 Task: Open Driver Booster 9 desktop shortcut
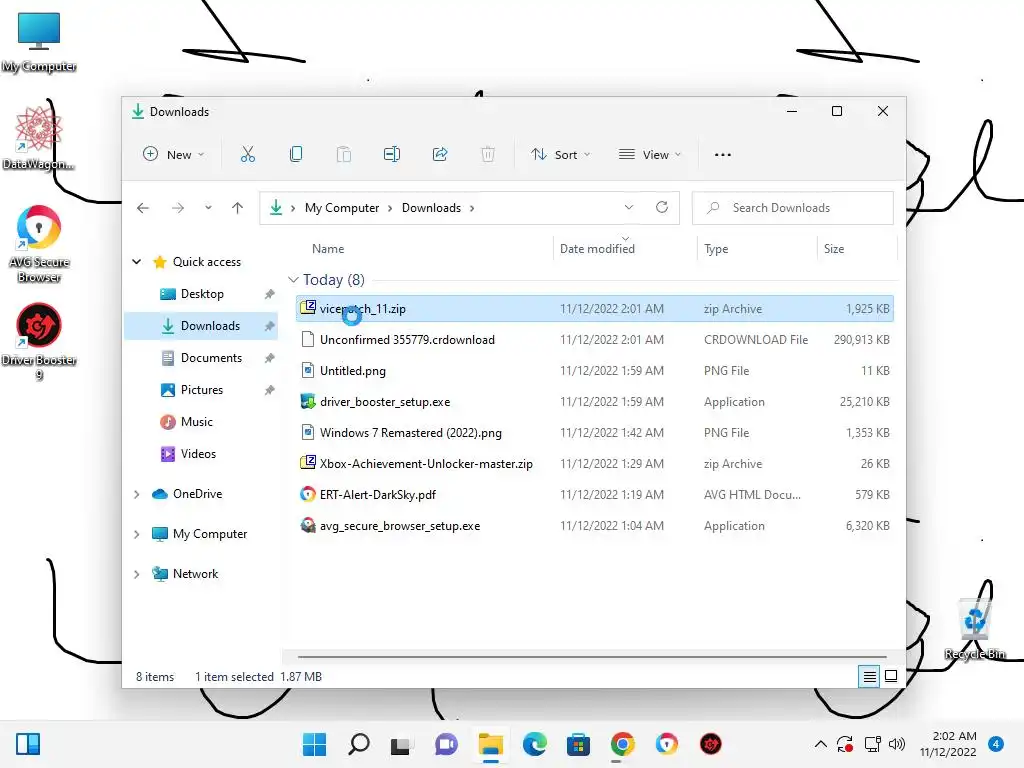click(x=39, y=342)
